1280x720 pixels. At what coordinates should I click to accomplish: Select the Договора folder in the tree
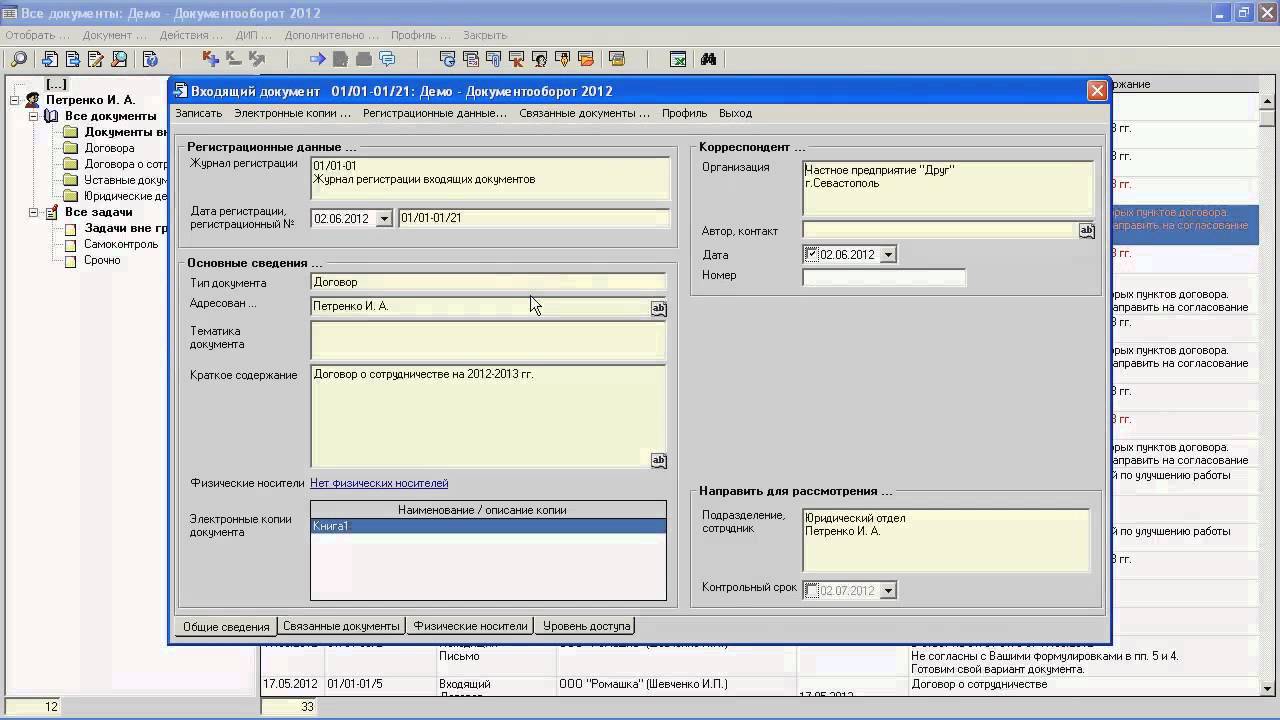109,148
